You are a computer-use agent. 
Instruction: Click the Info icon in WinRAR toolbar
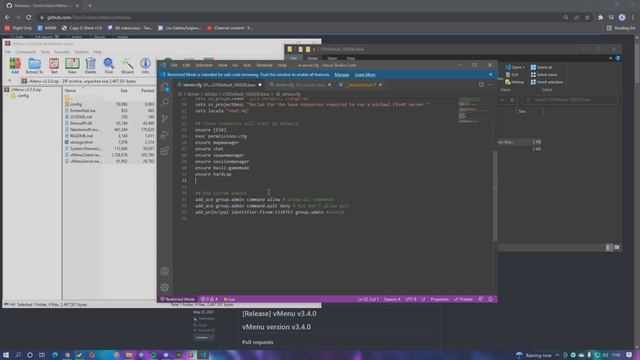pyautogui.click(x=145, y=65)
